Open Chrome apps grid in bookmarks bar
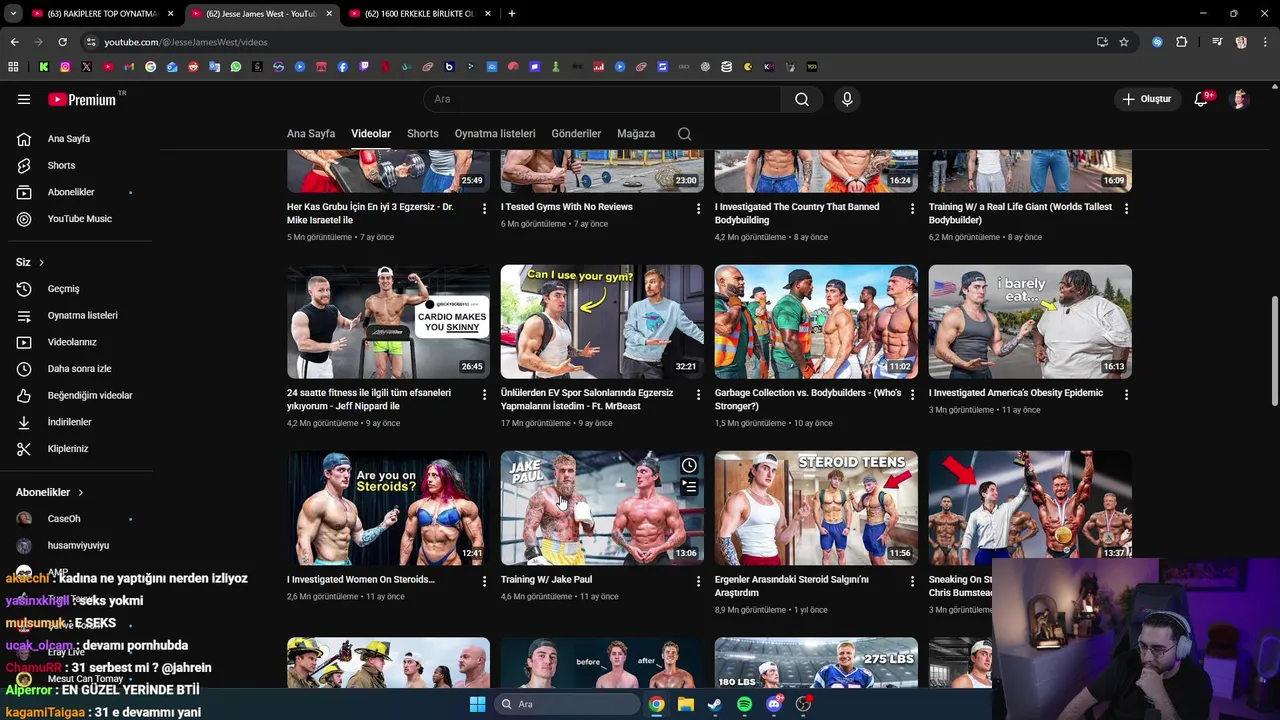Viewport: 1280px width, 720px height. pyautogui.click(x=13, y=67)
